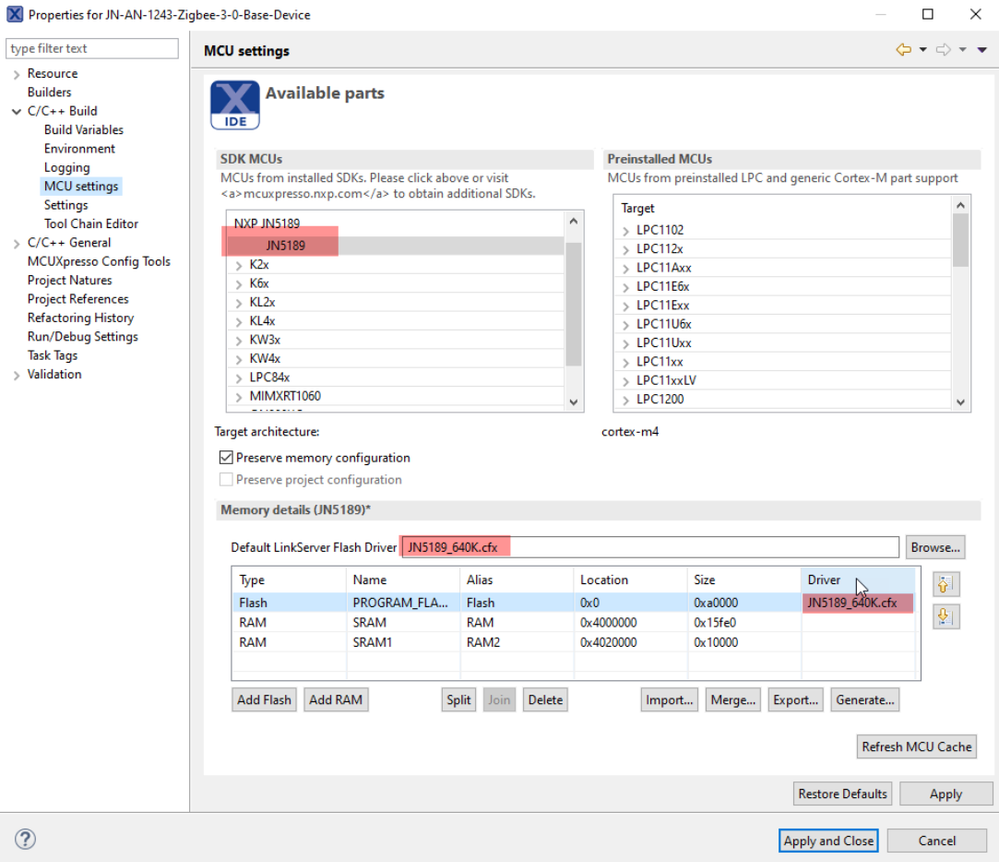
Task: Open the Environment page
Action: click(80, 148)
